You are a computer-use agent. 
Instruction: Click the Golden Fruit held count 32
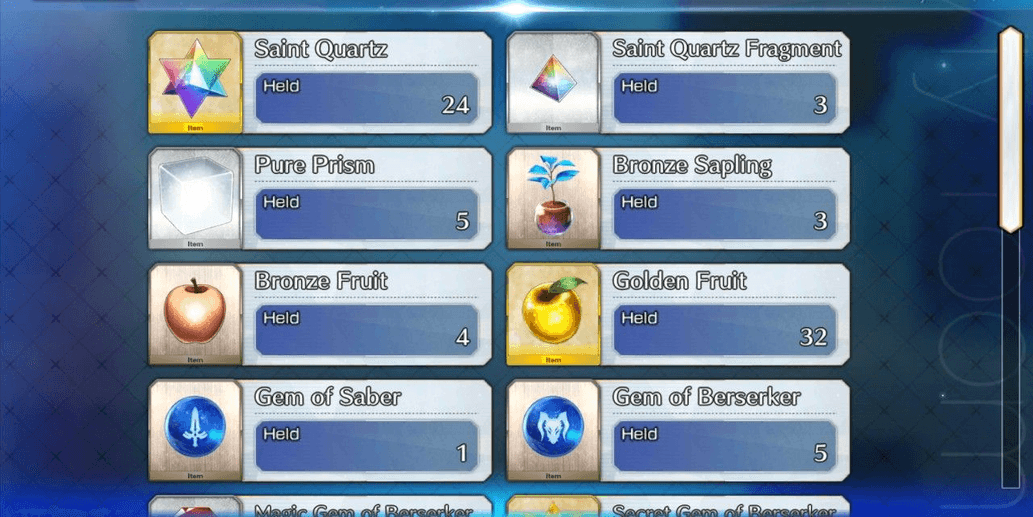click(x=813, y=337)
